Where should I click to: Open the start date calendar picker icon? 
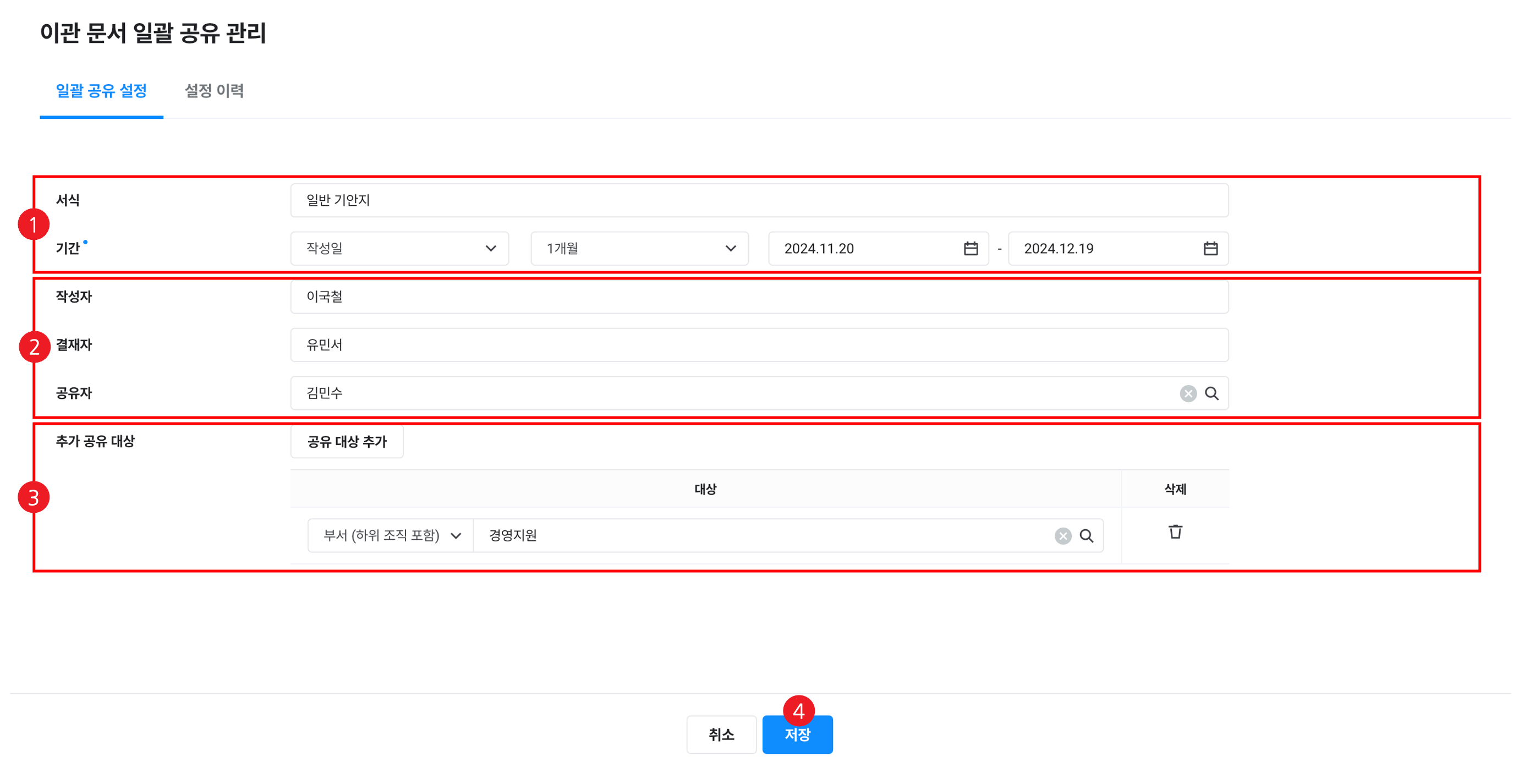pyautogui.click(x=971, y=249)
